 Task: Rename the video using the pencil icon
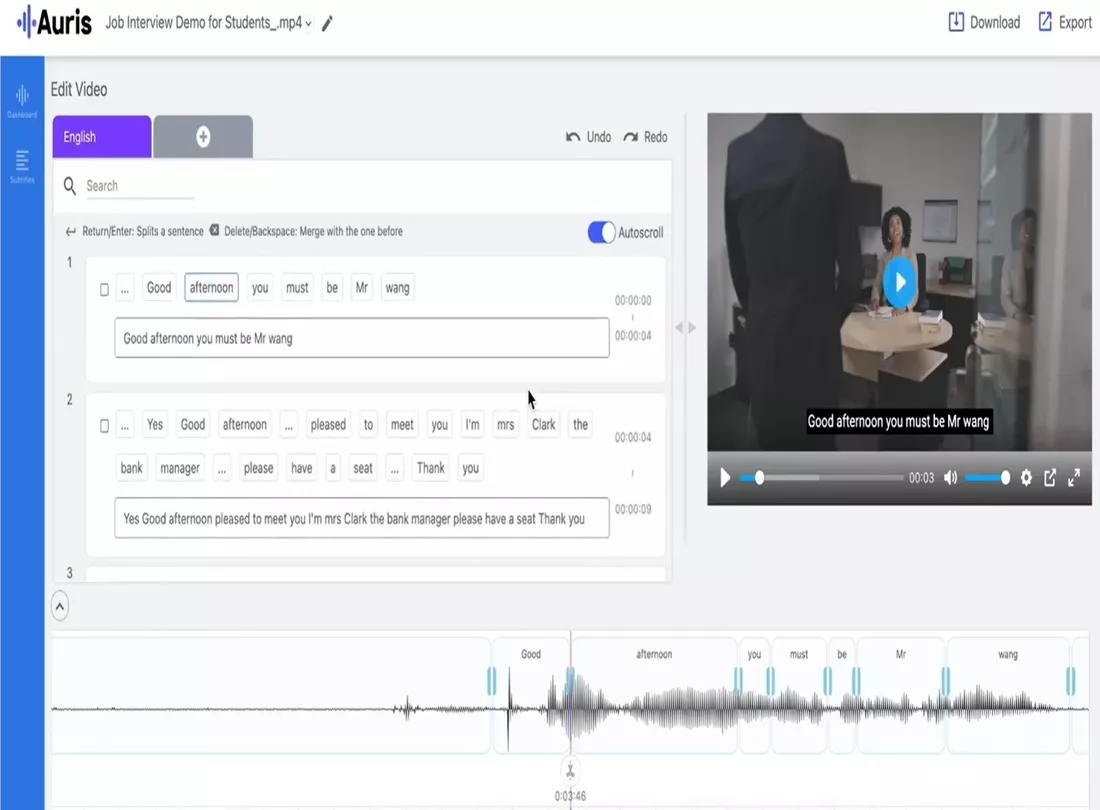coord(326,22)
